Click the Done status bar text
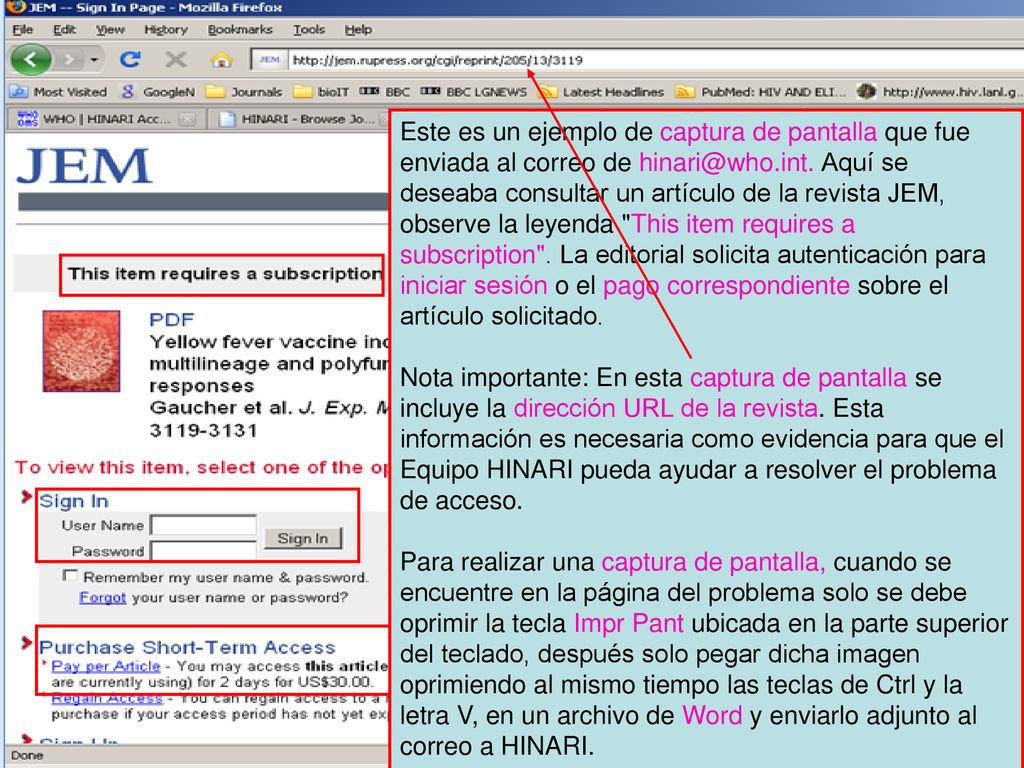 coord(27,756)
